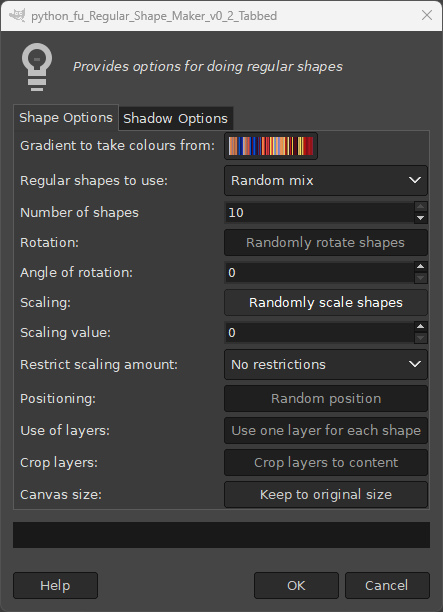The image size is (443, 612).
Task: Toggle Randomly rotate shapes button
Action: (x=326, y=242)
